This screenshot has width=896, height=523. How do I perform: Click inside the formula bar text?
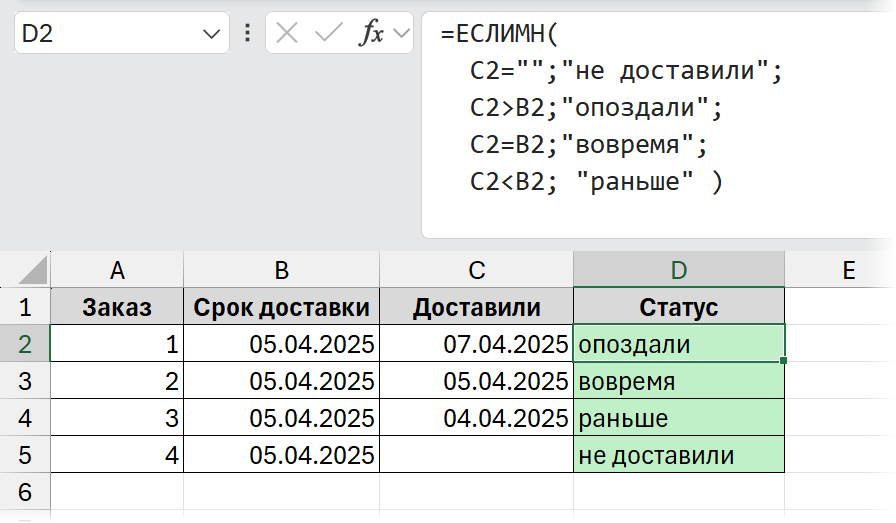pos(657,125)
